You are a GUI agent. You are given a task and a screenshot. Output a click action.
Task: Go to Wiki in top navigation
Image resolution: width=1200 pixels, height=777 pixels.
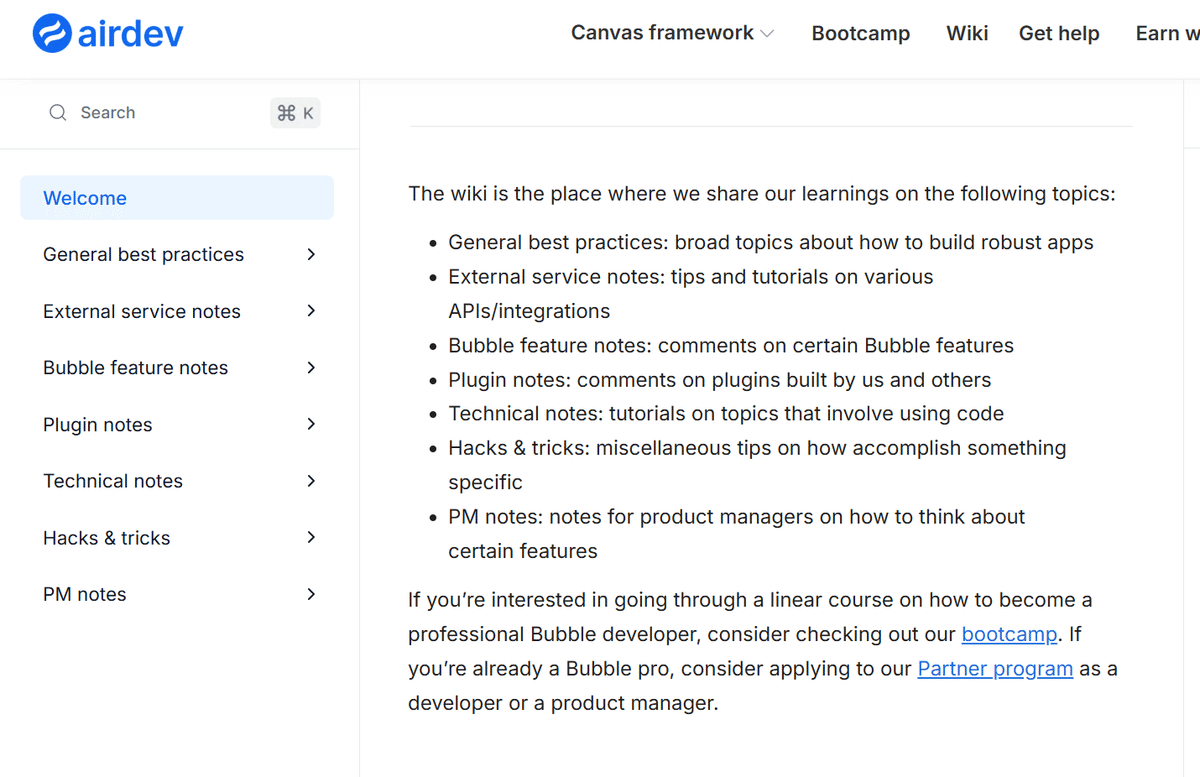coord(967,34)
